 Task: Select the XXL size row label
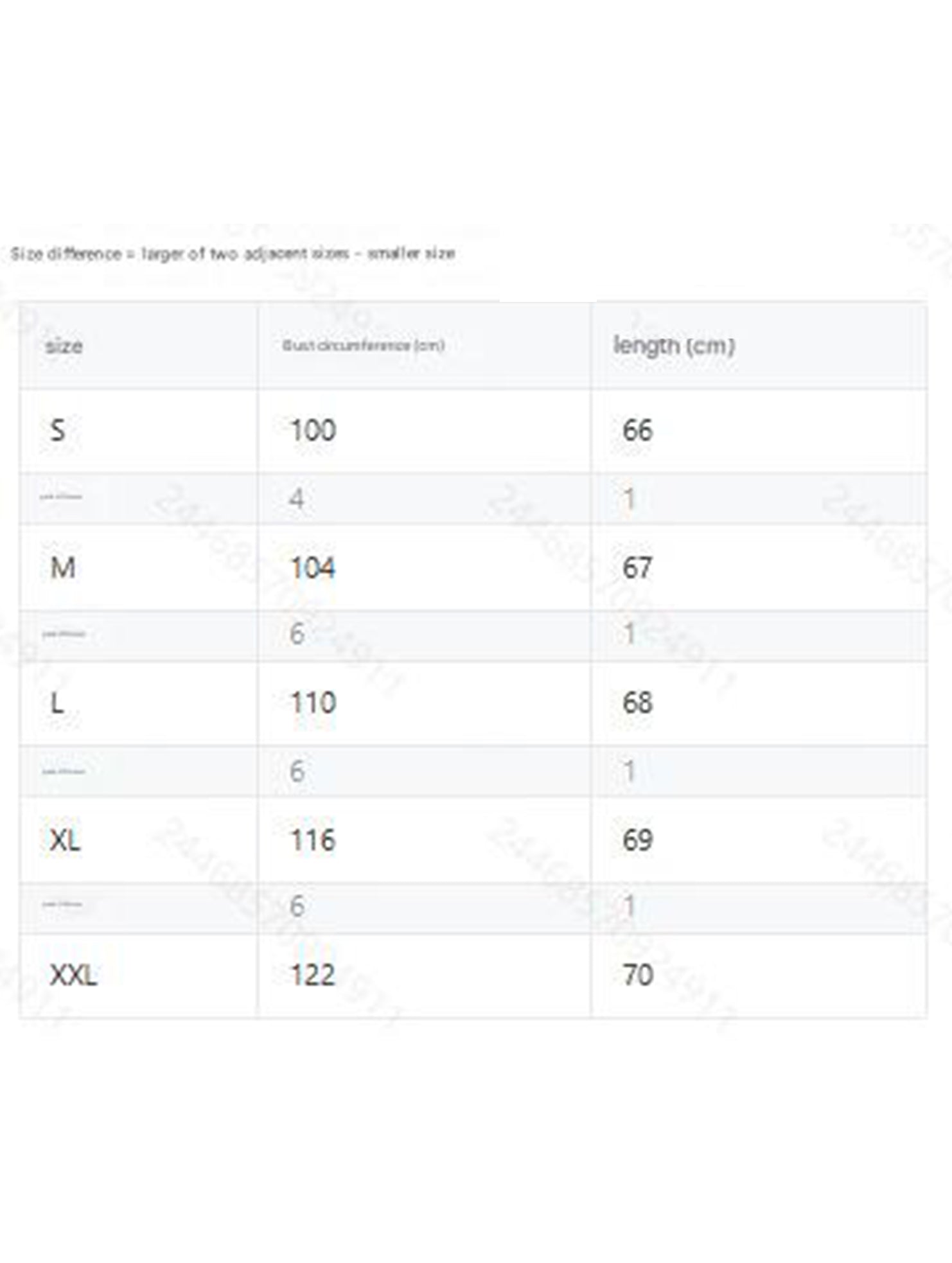[x=73, y=975]
